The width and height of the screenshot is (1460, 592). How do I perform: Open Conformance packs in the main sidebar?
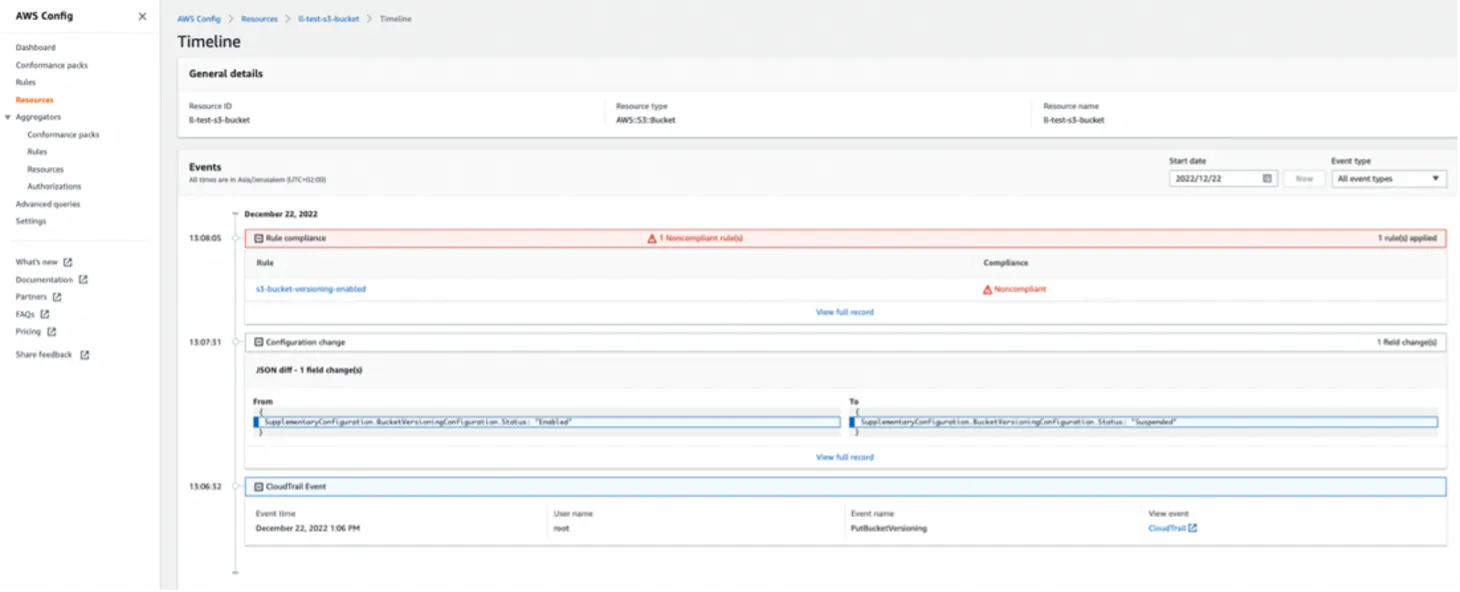click(x=51, y=65)
